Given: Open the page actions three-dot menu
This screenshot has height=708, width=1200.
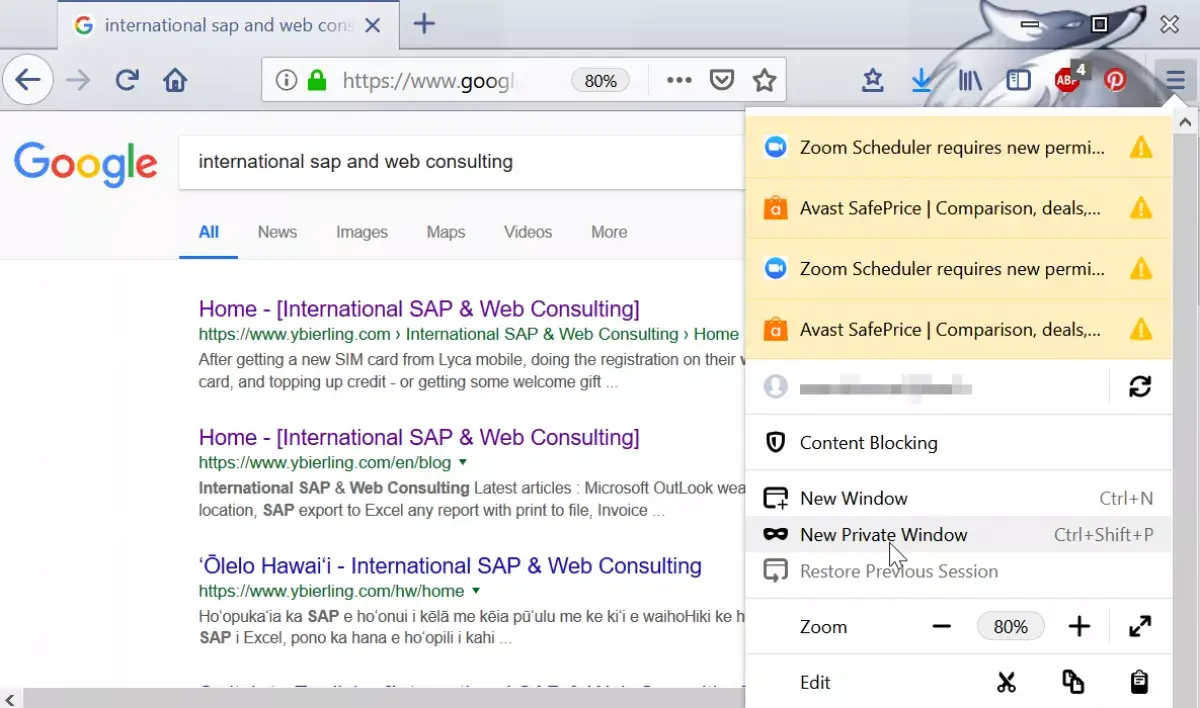Looking at the screenshot, I should pos(679,80).
